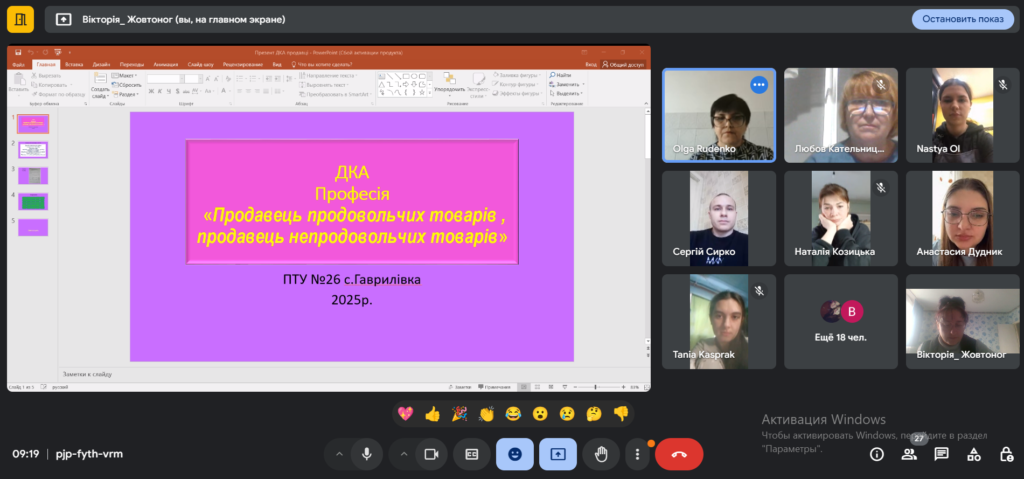Switch to the Вставка ribbon tab
Image resolution: width=1024 pixels, height=479 pixels.
[x=74, y=64]
